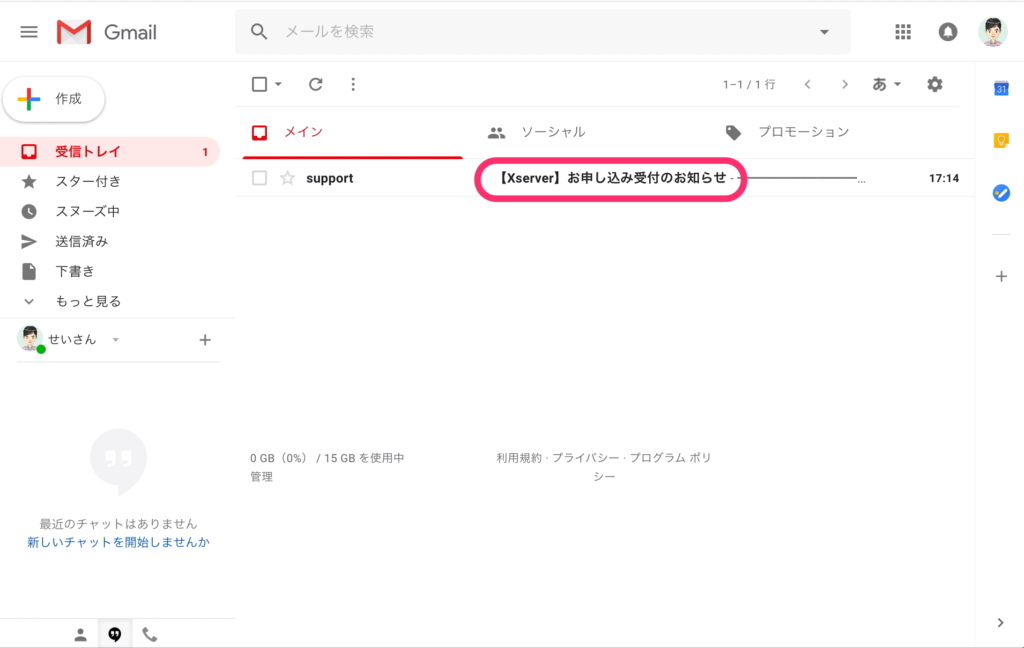Open the Gmail settings gear

click(934, 84)
